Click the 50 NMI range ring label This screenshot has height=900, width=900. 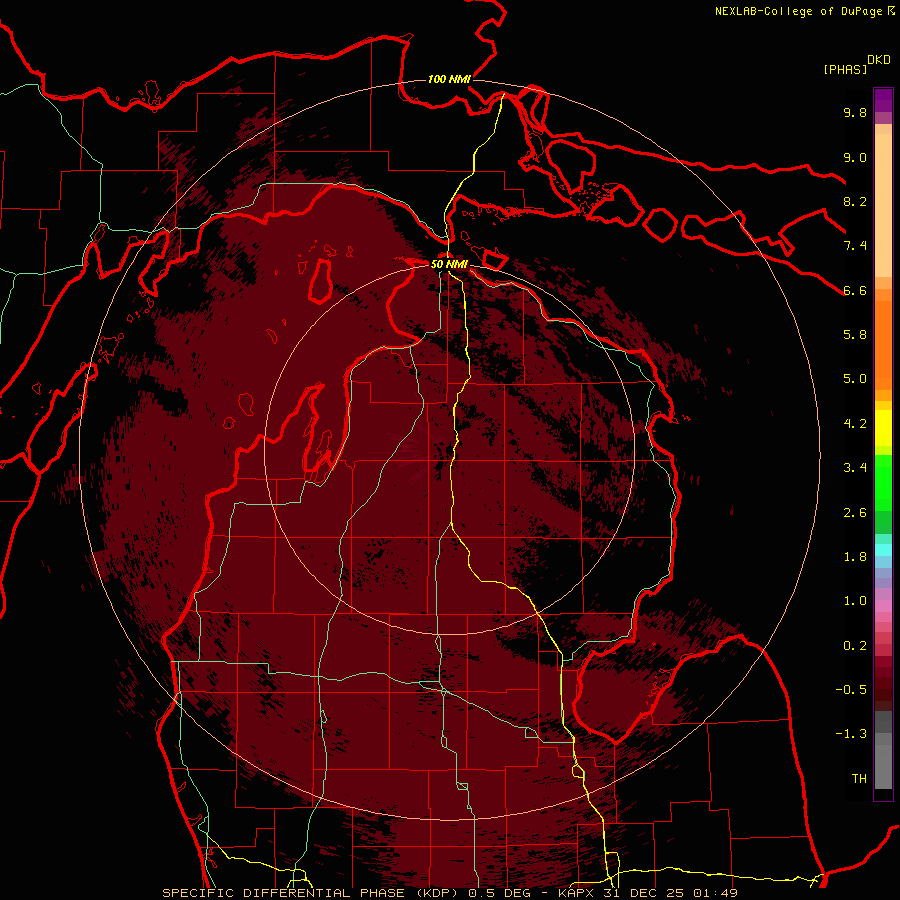[449, 264]
